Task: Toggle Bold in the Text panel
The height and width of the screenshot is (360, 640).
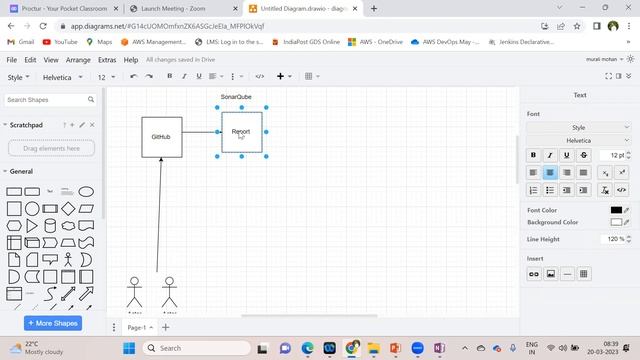Action: click(x=533, y=155)
